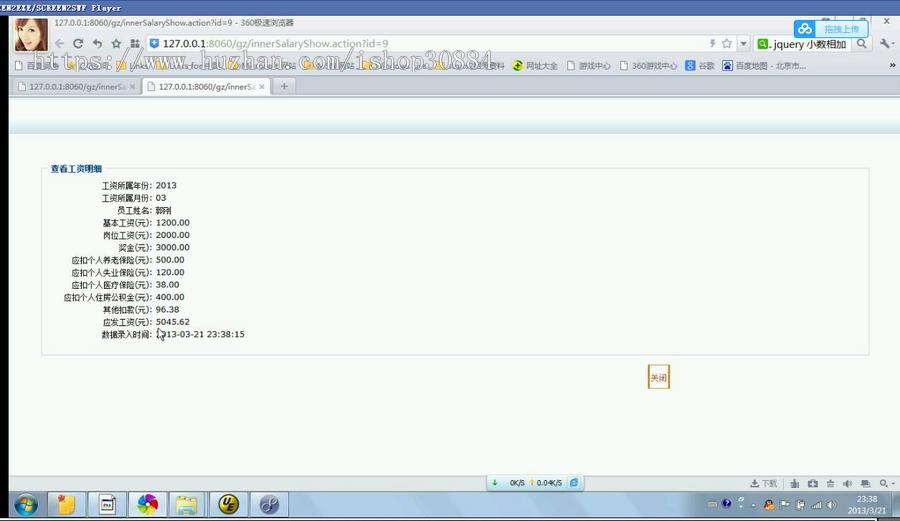The image size is (900, 521).
Task: Open the Eclipse-style sphere taskbar icon
Action: (x=269, y=505)
